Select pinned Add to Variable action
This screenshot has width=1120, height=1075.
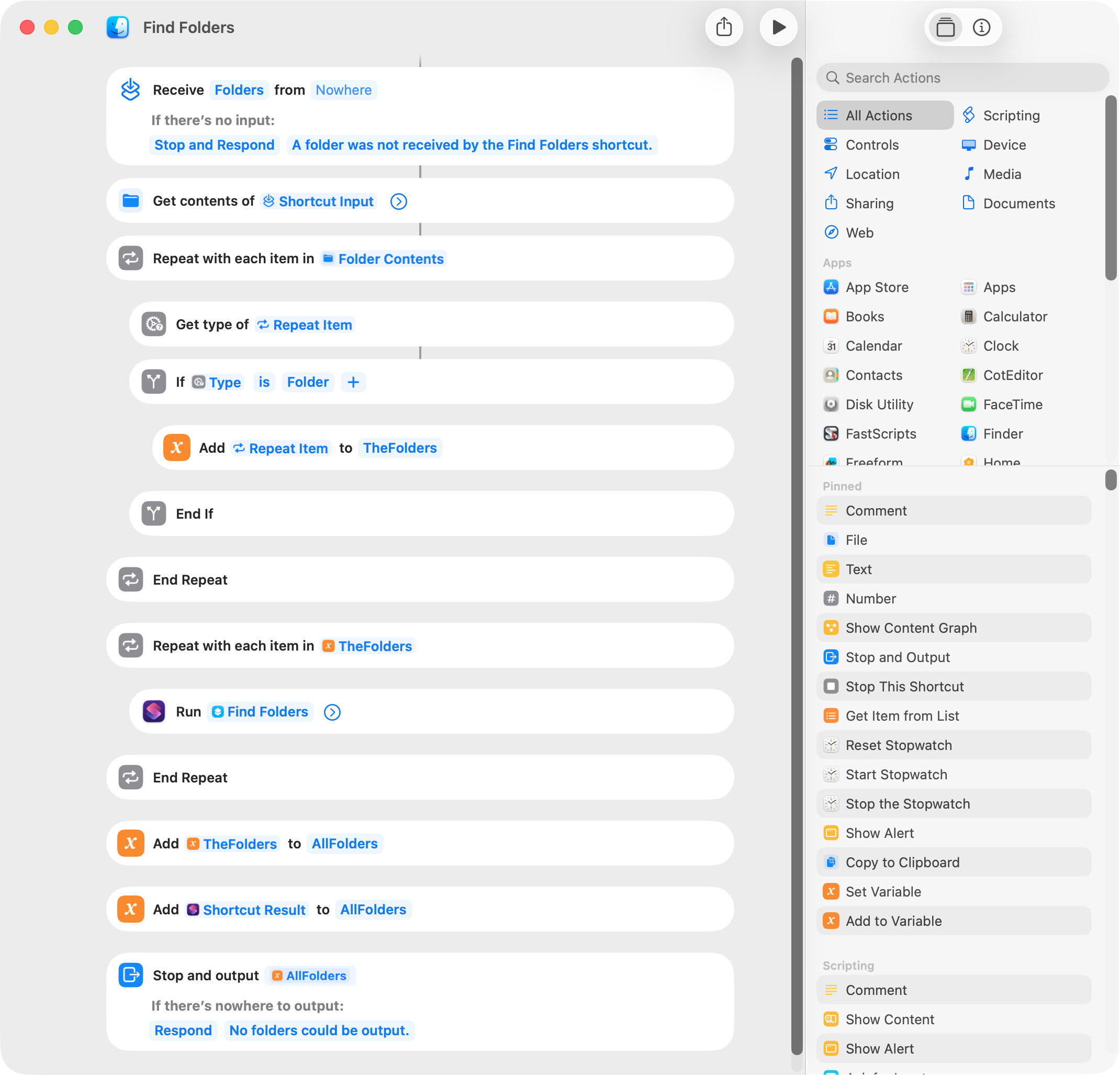click(x=893, y=921)
